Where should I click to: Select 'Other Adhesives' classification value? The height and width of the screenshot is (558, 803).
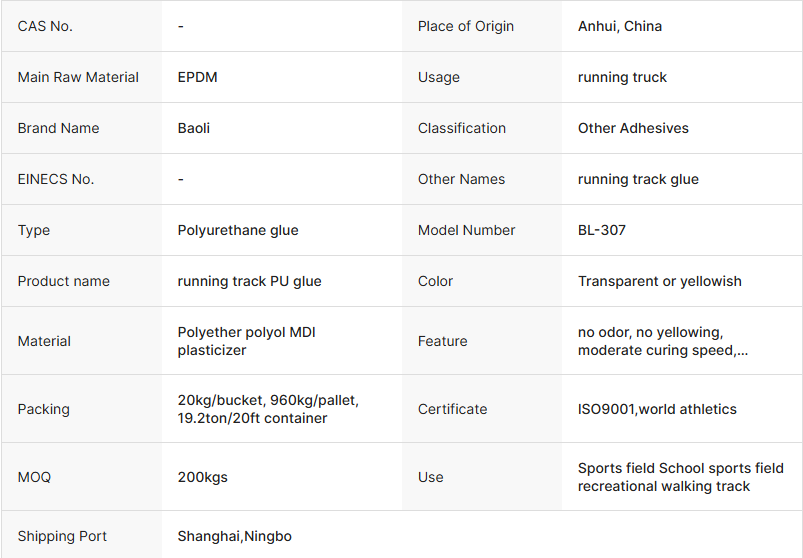633,128
